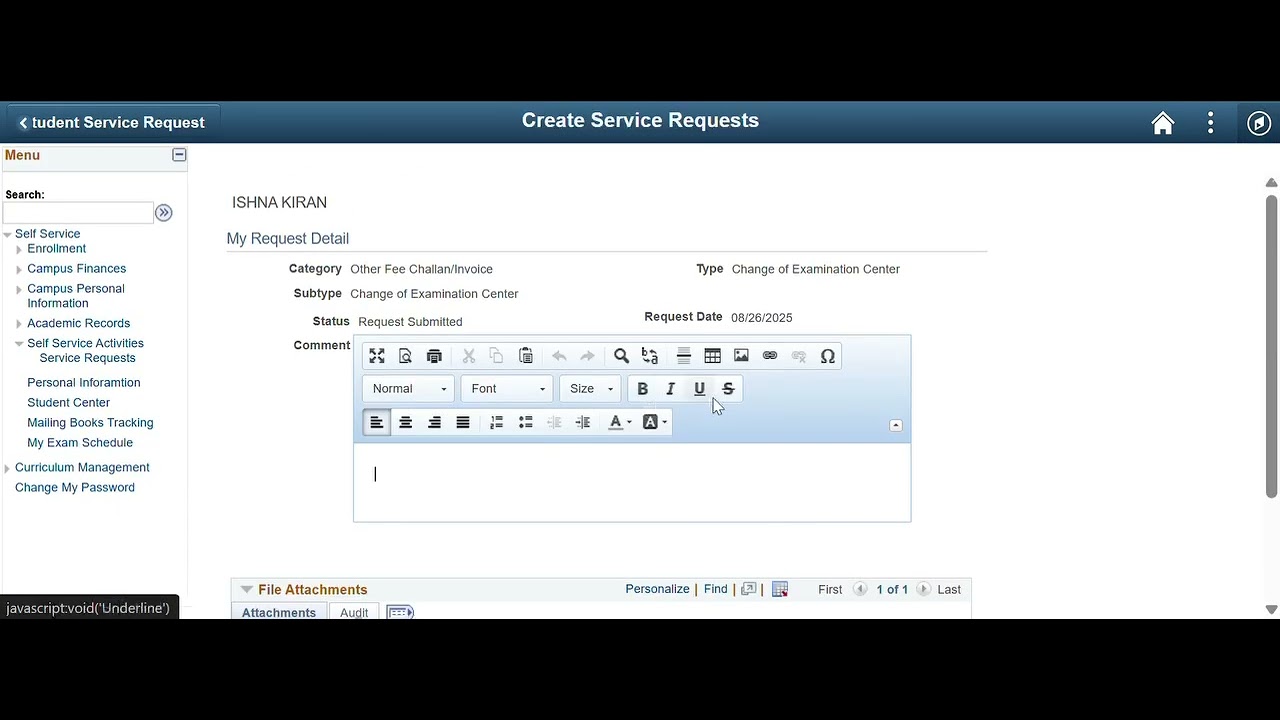Toggle strikethrough formatting

(x=728, y=389)
